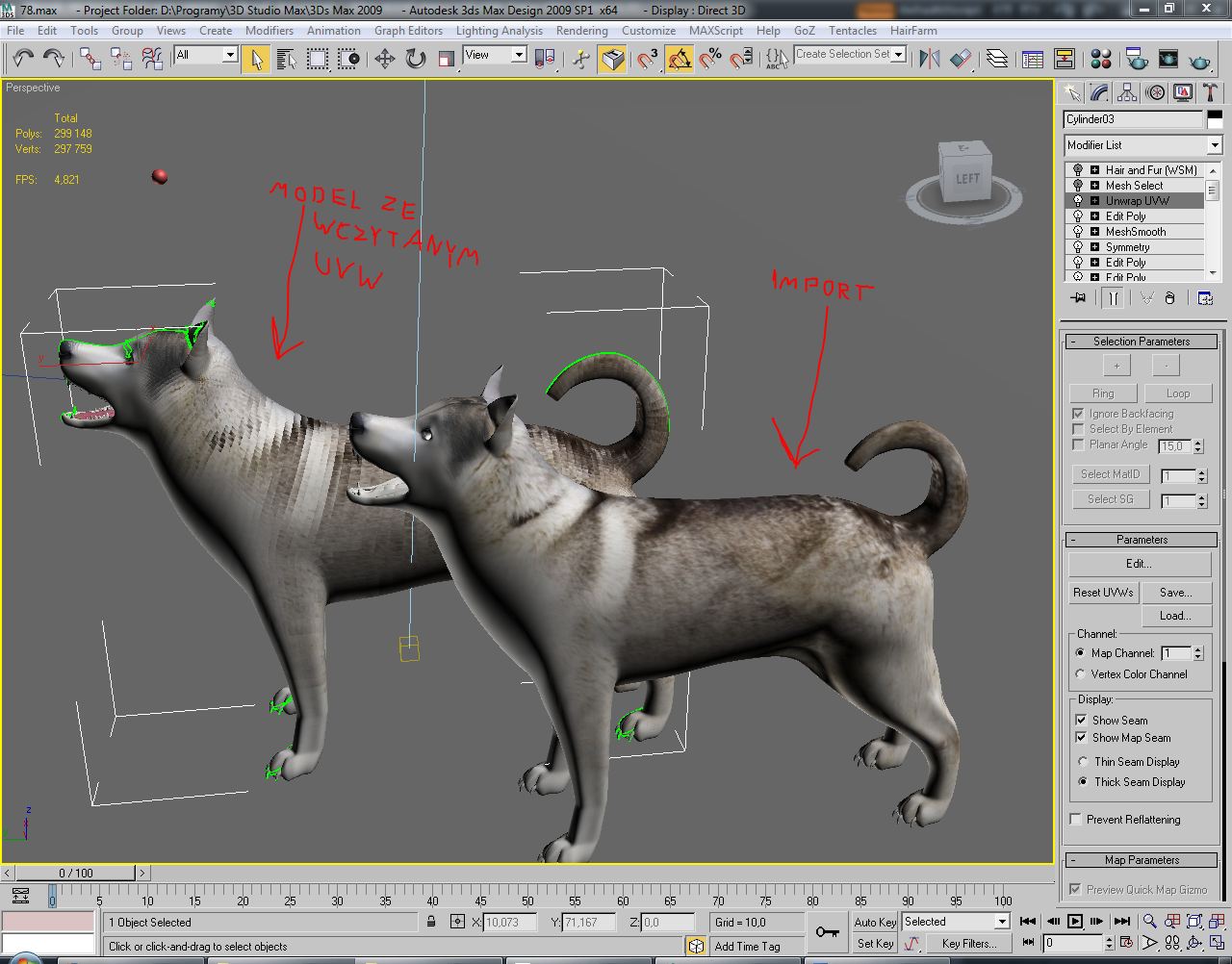1232x964 pixels.
Task: Click the Zoom magnifier viewport control
Action: pos(1149,922)
